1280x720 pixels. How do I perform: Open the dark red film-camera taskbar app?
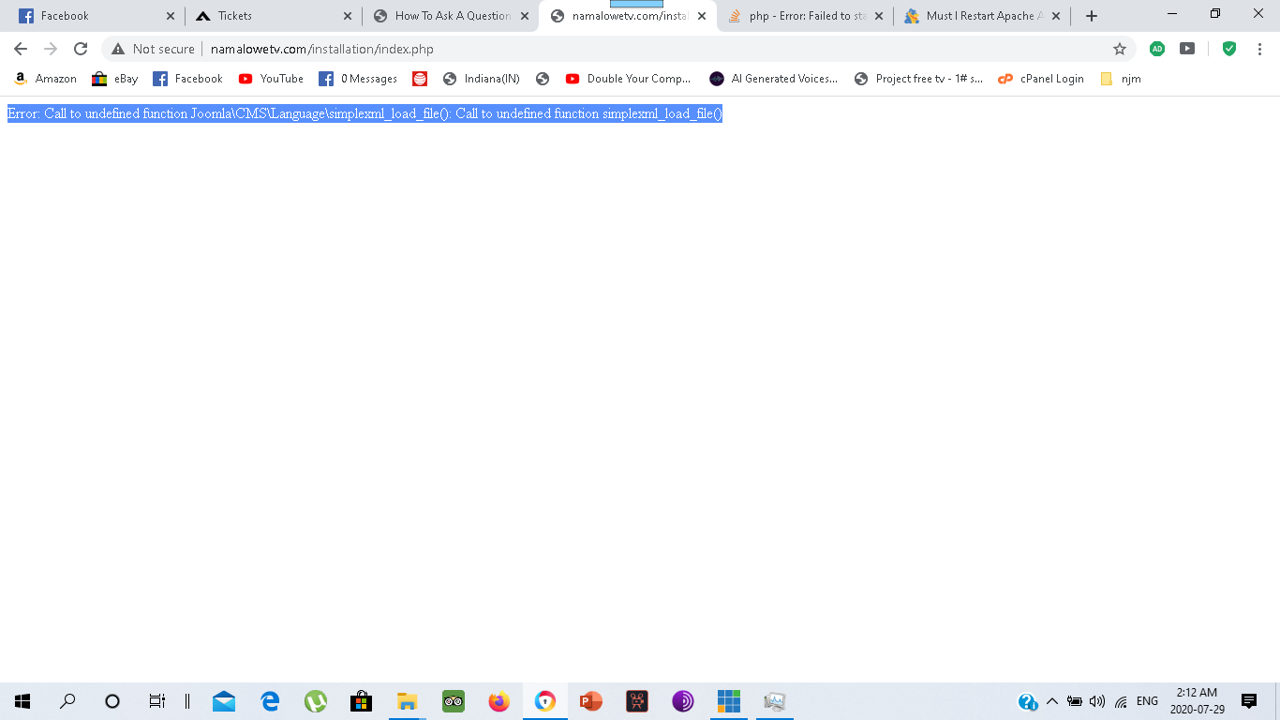[x=637, y=701]
